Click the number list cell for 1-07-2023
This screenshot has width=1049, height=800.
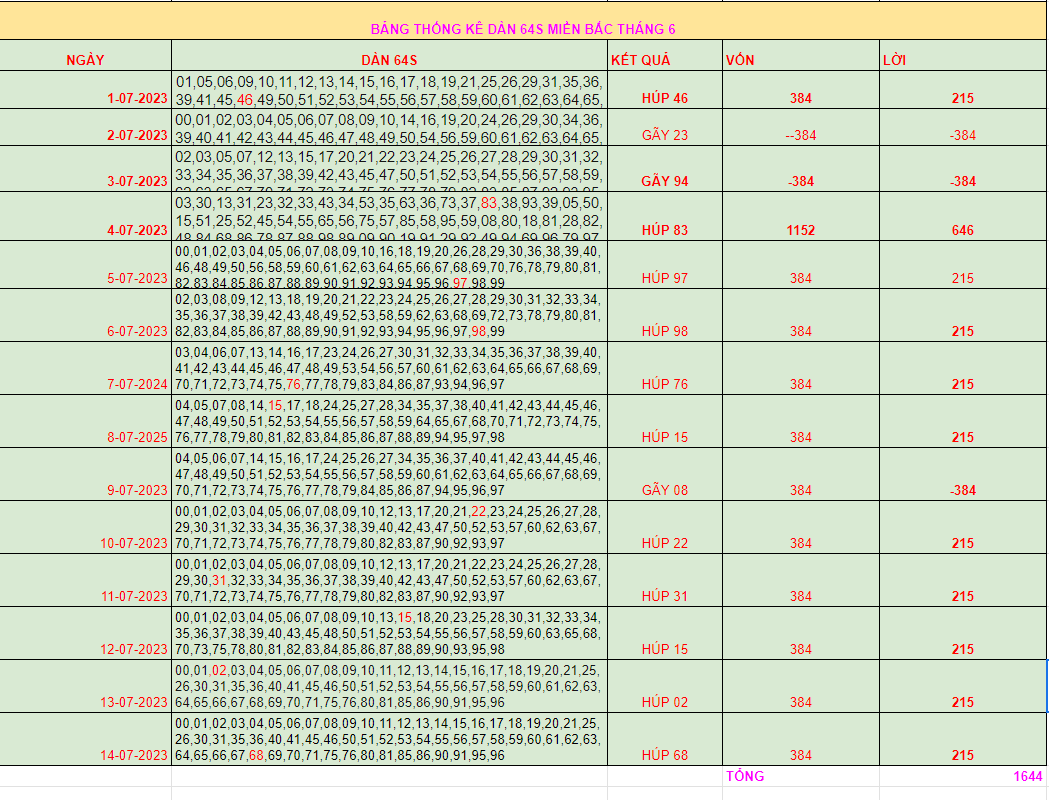click(389, 90)
